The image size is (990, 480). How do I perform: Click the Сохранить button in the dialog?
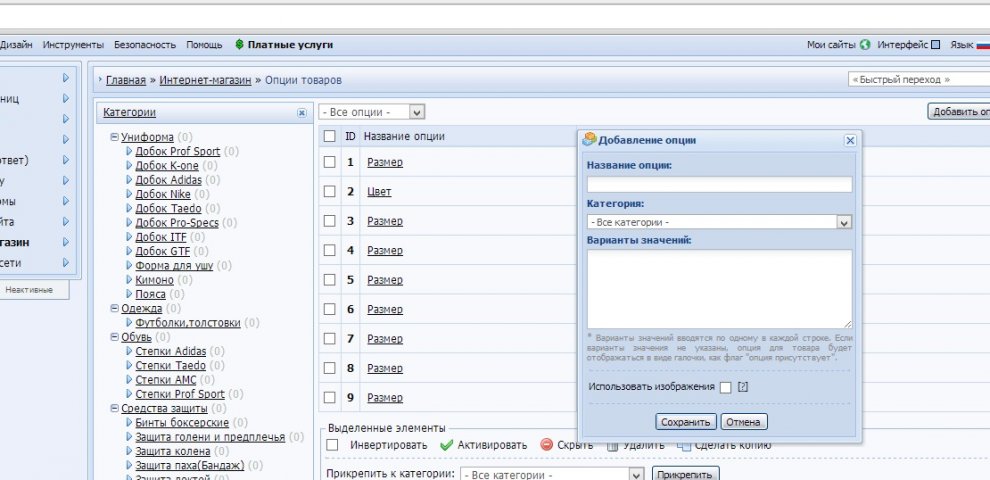tap(686, 422)
